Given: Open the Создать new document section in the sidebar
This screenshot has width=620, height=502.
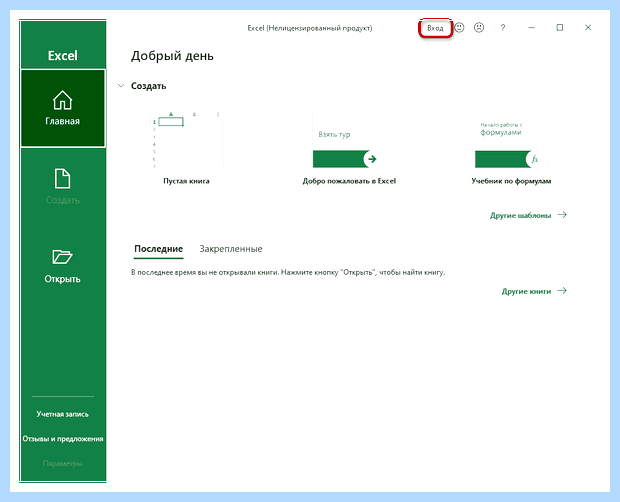Looking at the screenshot, I should click(63, 187).
